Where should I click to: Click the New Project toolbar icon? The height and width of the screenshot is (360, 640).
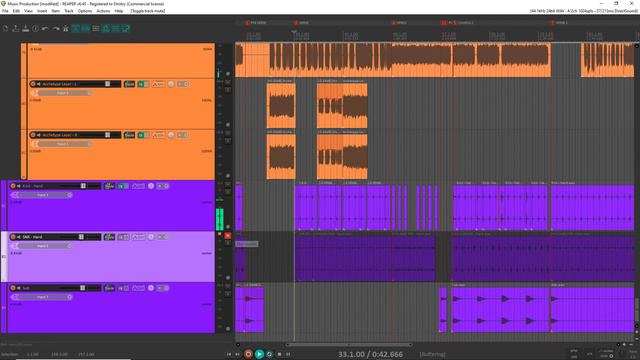(6, 29)
